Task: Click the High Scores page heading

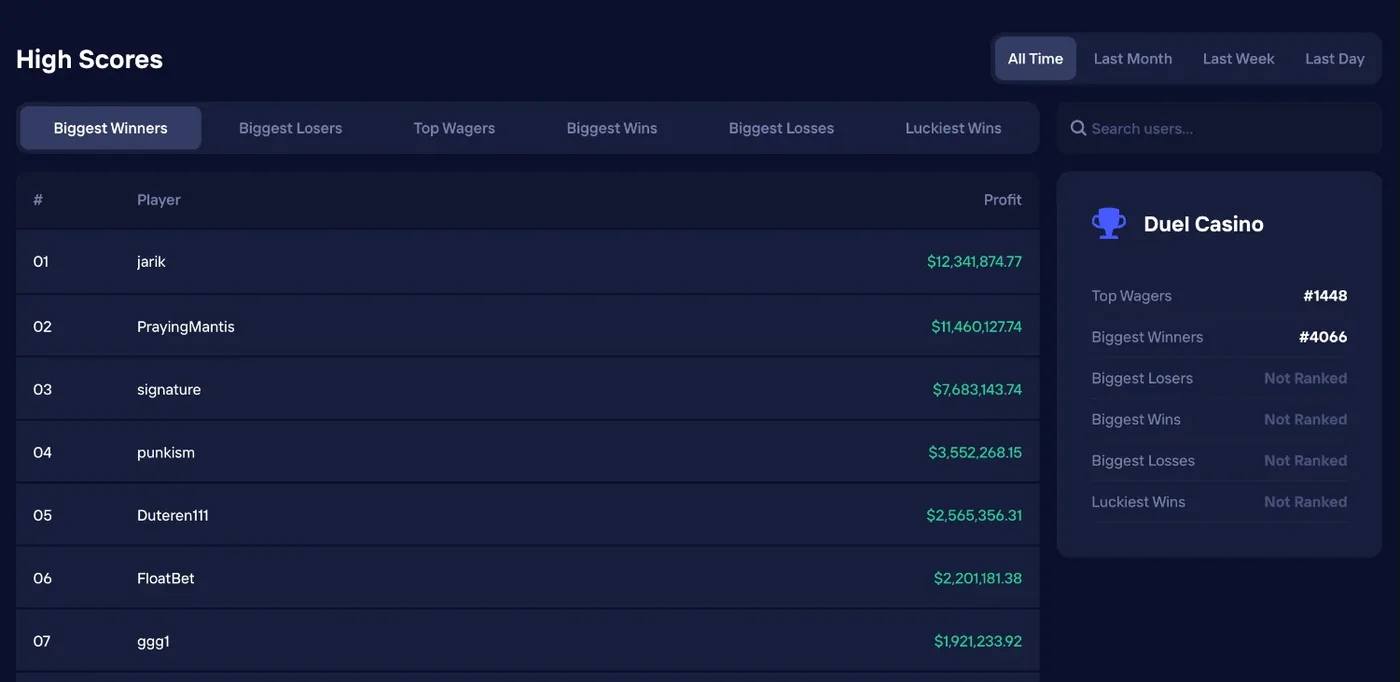Action: [89, 59]
